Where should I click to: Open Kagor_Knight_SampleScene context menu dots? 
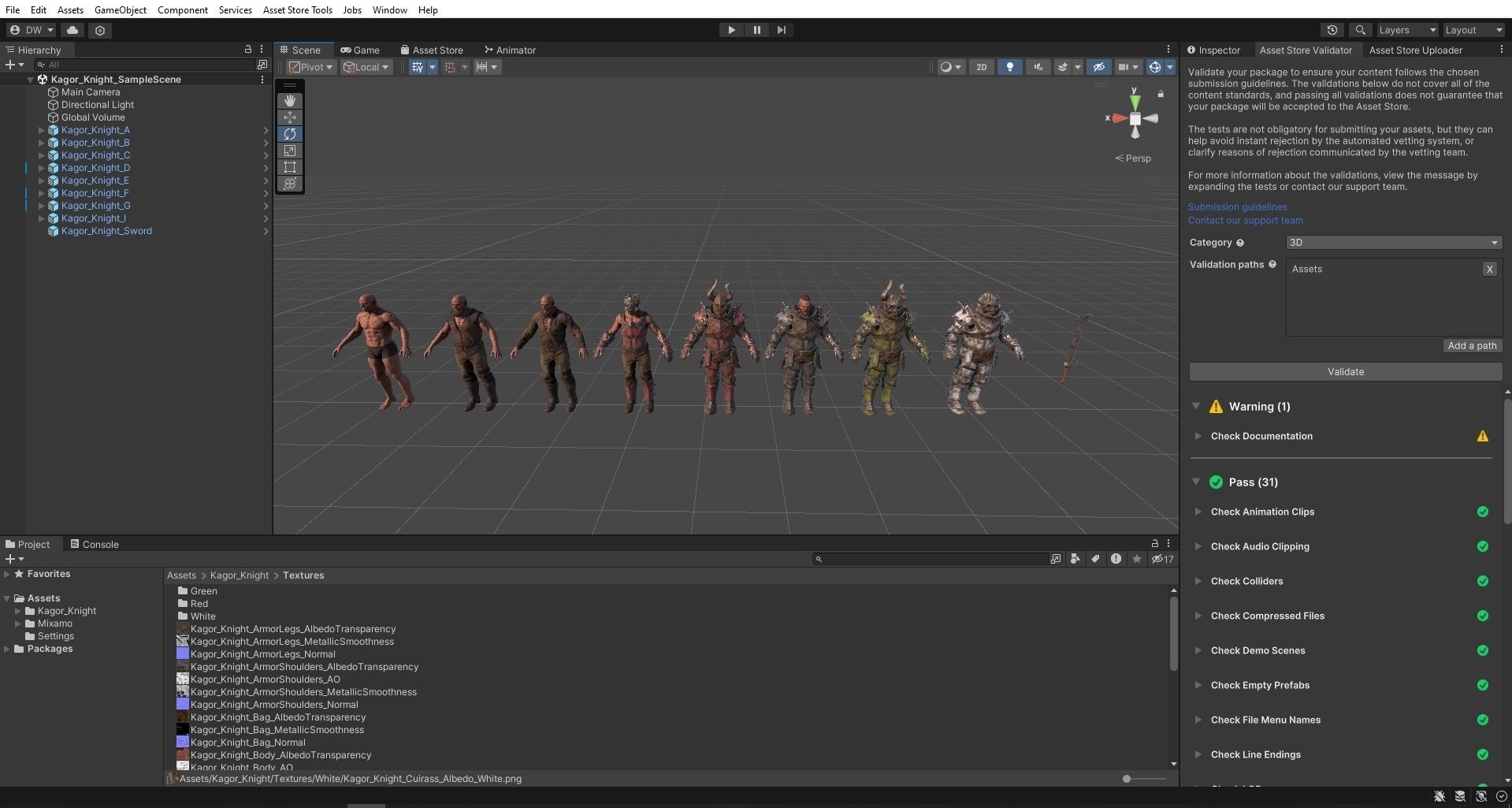pyautogui.click(x=262, y=80)
